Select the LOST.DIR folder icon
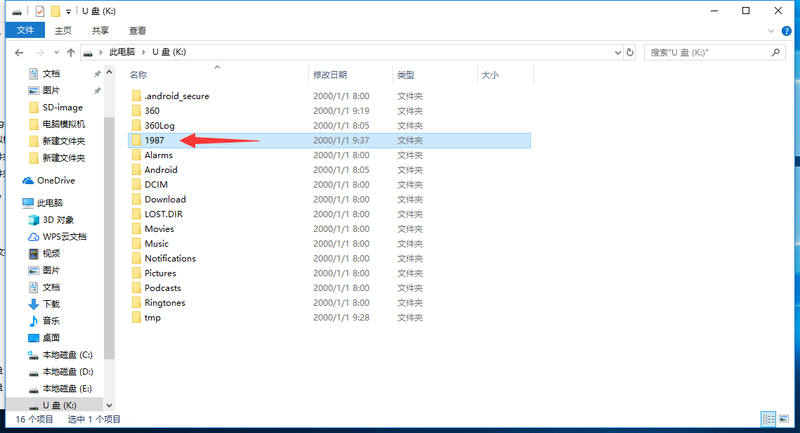800x433 pixels. [136, 214]
